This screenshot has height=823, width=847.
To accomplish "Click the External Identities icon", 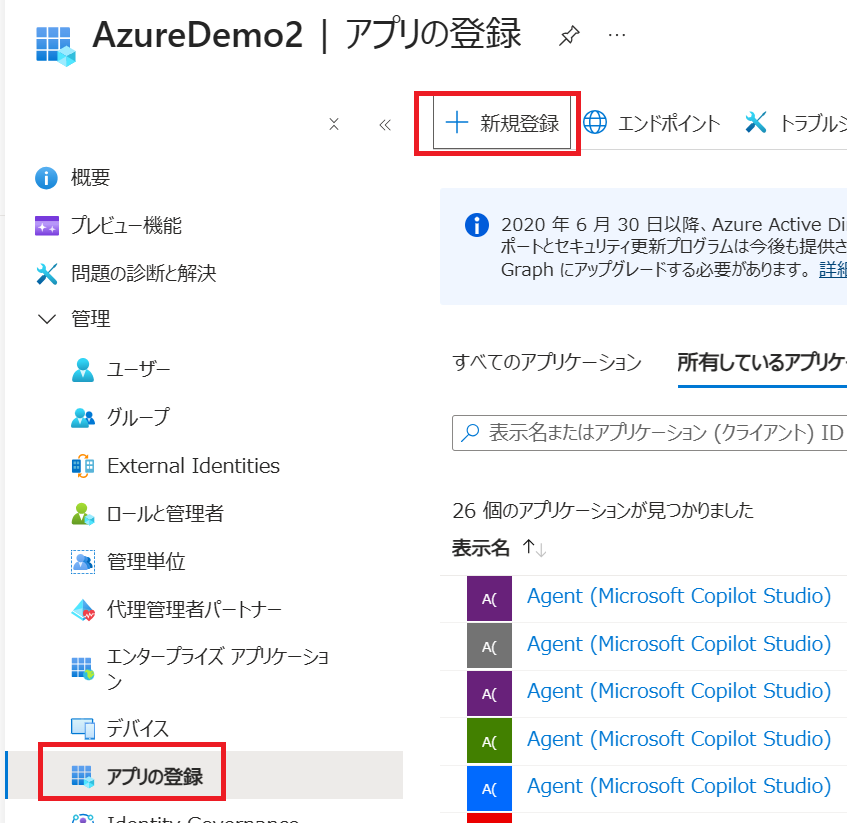I will [83, 466].
